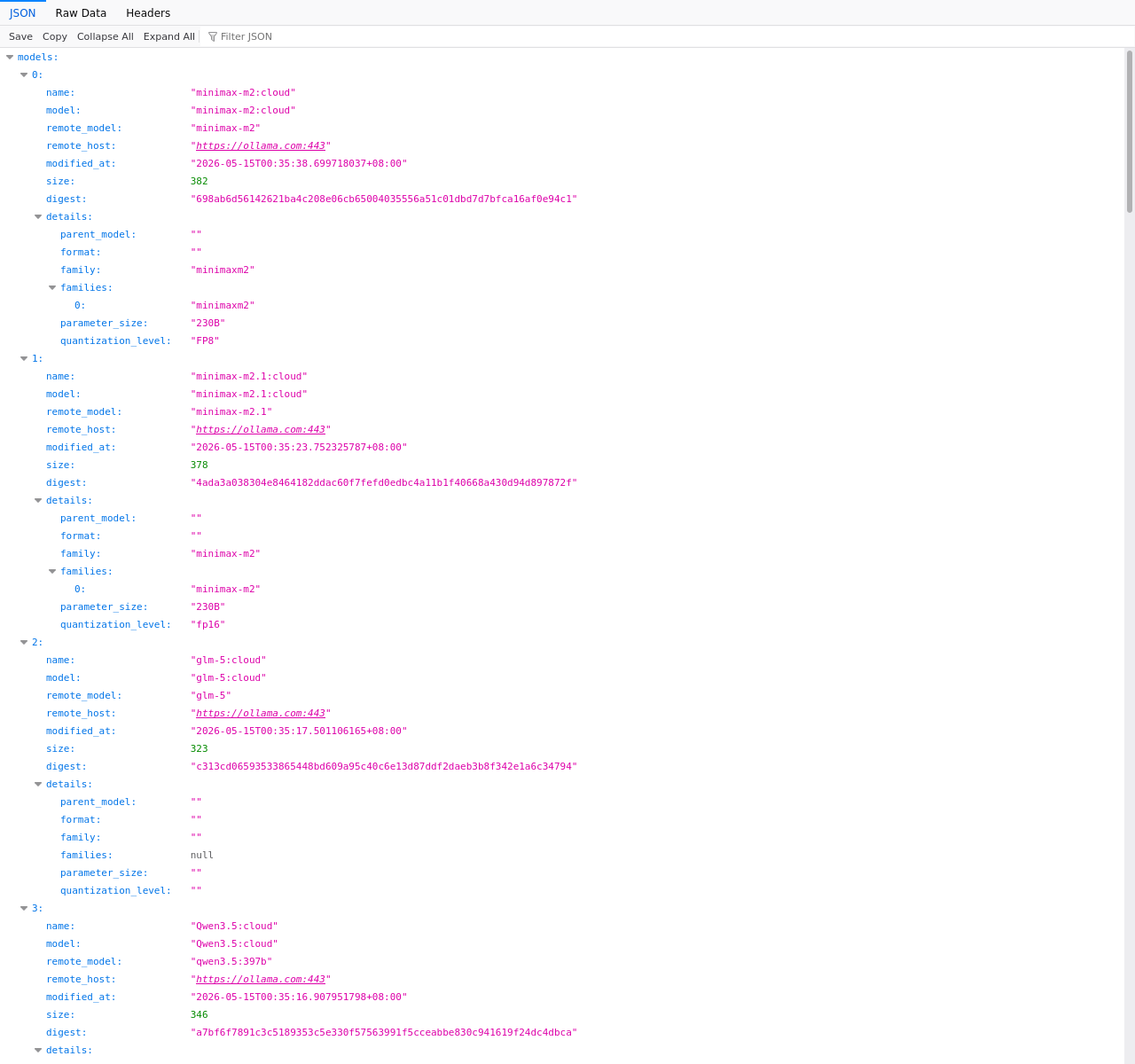Collapse details of the glm-5:cloud entry
Viewport: 1135px width, 1064px height.
pos(38,784)
